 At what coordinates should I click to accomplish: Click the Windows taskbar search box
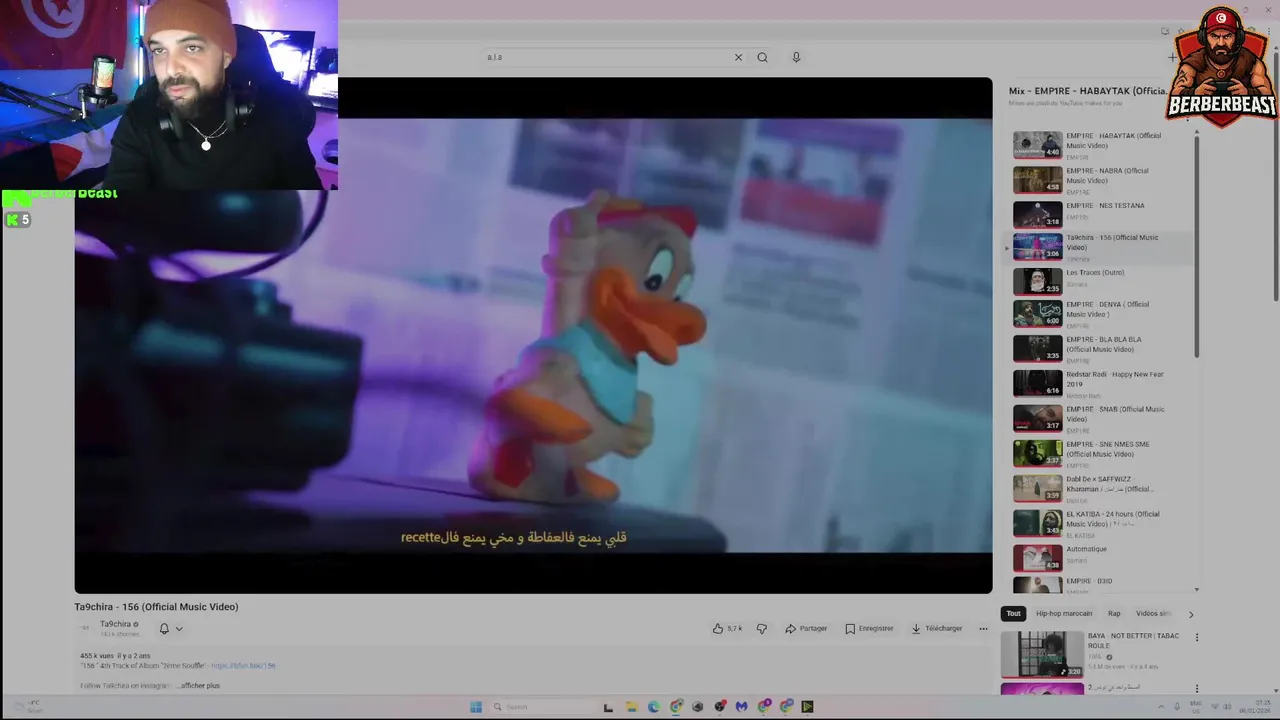tap(541, 707)
